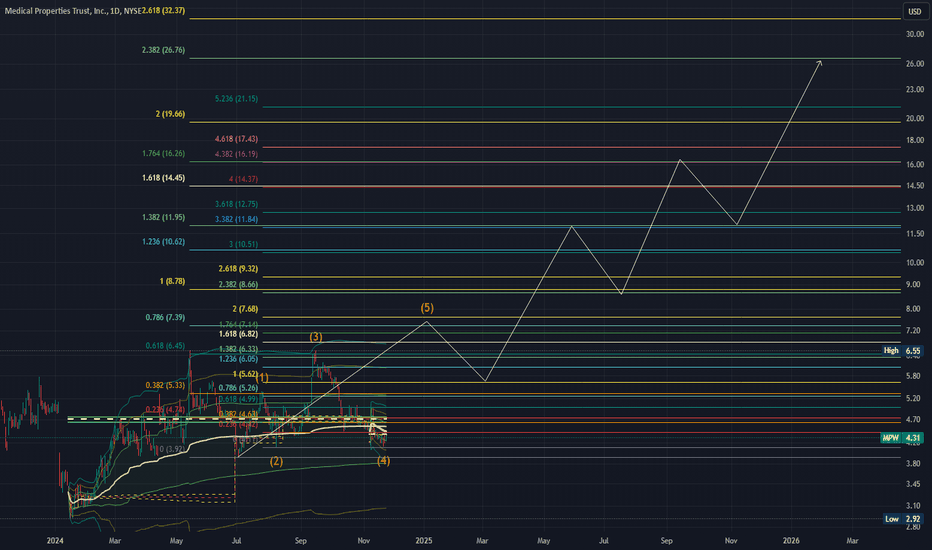Screen dimensions: 932x550
Task: Select the 3.618 (12.75) extension label
Action: pyautogui.click(x=237, y=204)
